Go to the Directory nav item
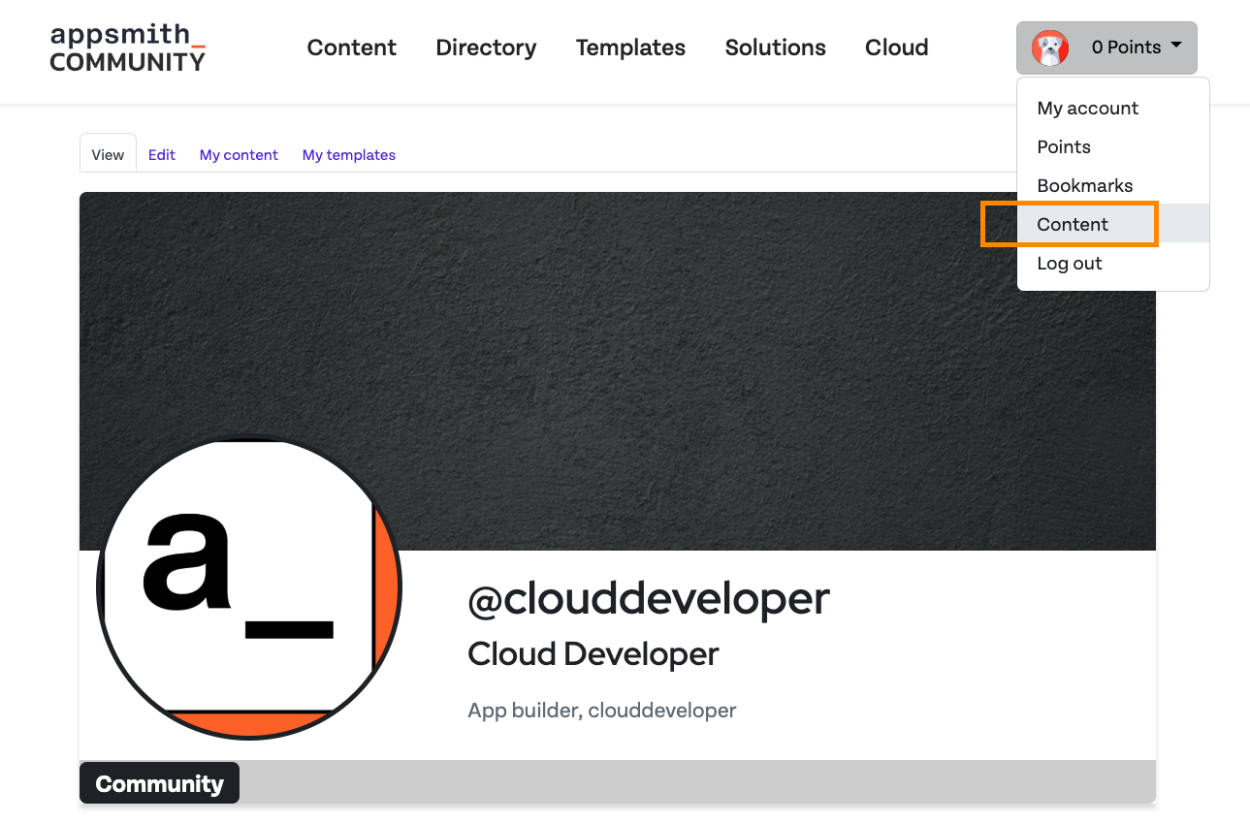Image resolution: width=1250 pixels, height=823 pixels. [486, 47]
